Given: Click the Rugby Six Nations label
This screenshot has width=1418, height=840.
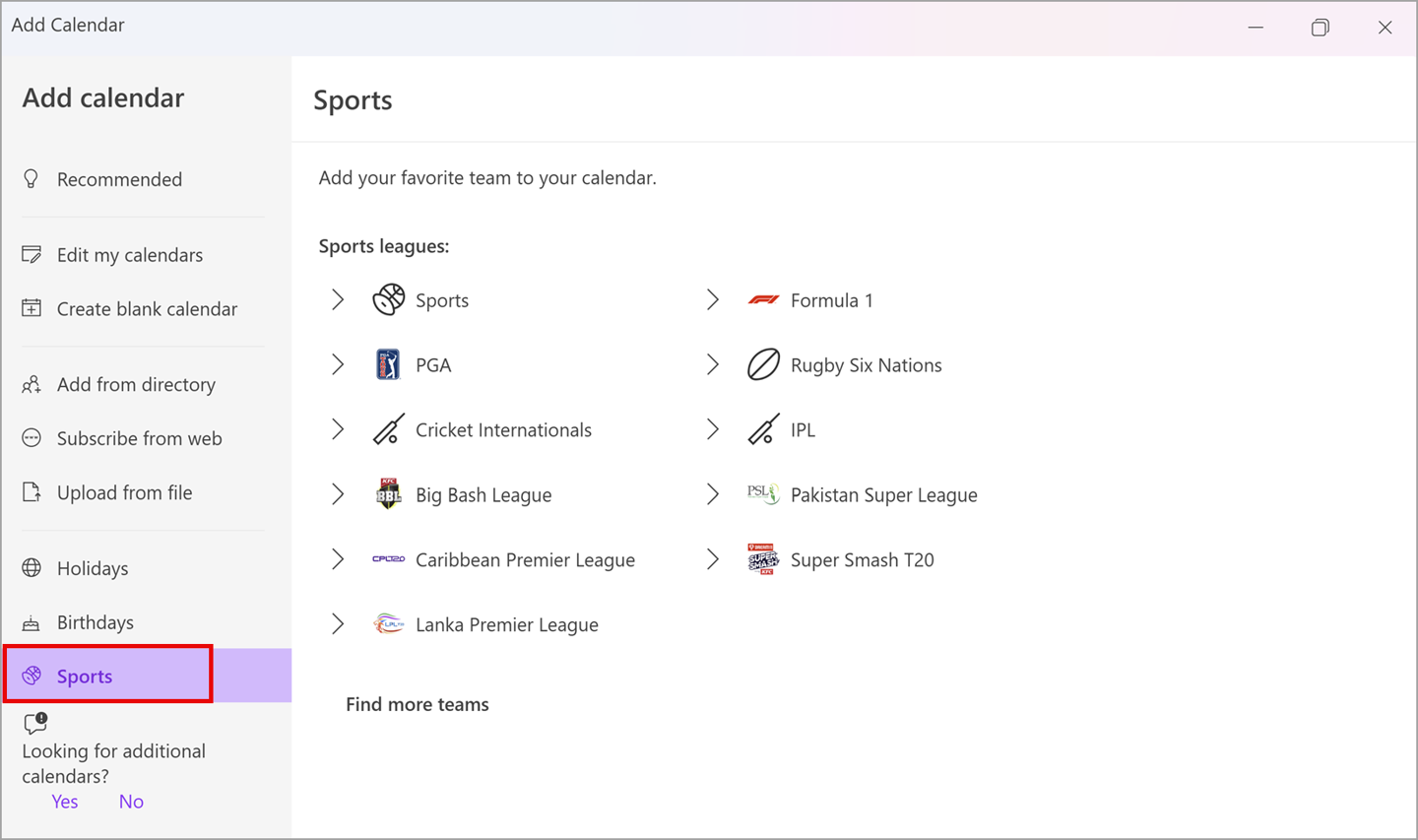Looking at the screenshot, I should pos(867,365).
